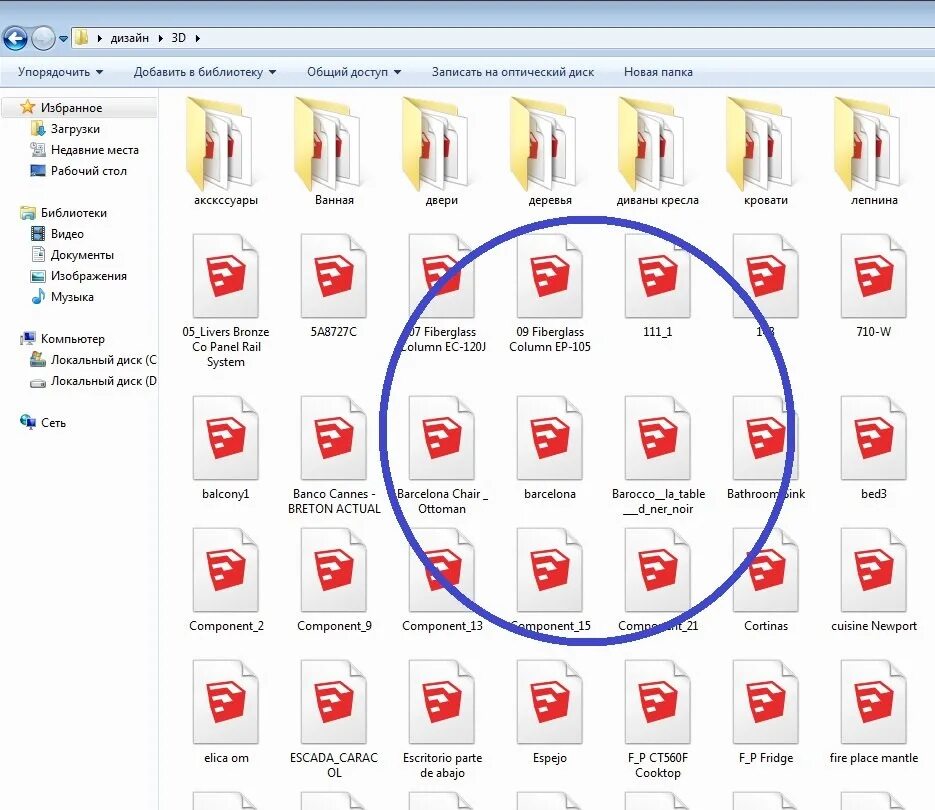Image resolution: width=935 pixels, height=810 pixels.
Task: Select the 'аскксуары' folder
Action: click(x=226, y=152)
